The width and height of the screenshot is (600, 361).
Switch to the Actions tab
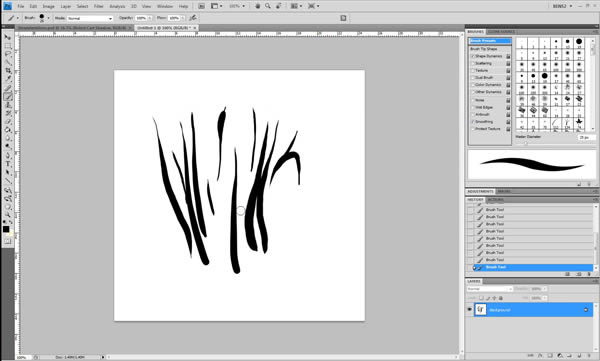[x=495, y=200]
